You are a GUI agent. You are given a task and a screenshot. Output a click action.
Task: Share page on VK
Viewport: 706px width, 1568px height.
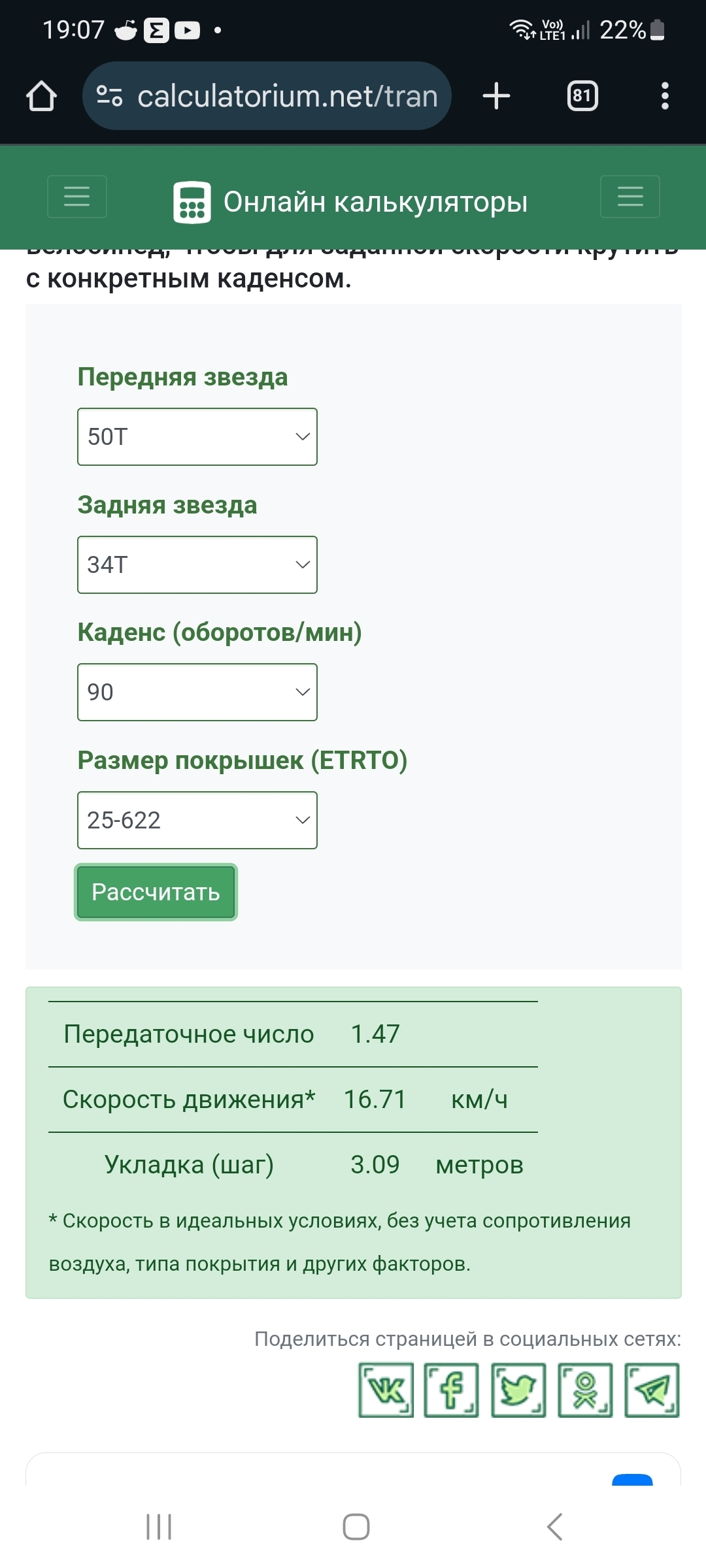pos(386,1390)
